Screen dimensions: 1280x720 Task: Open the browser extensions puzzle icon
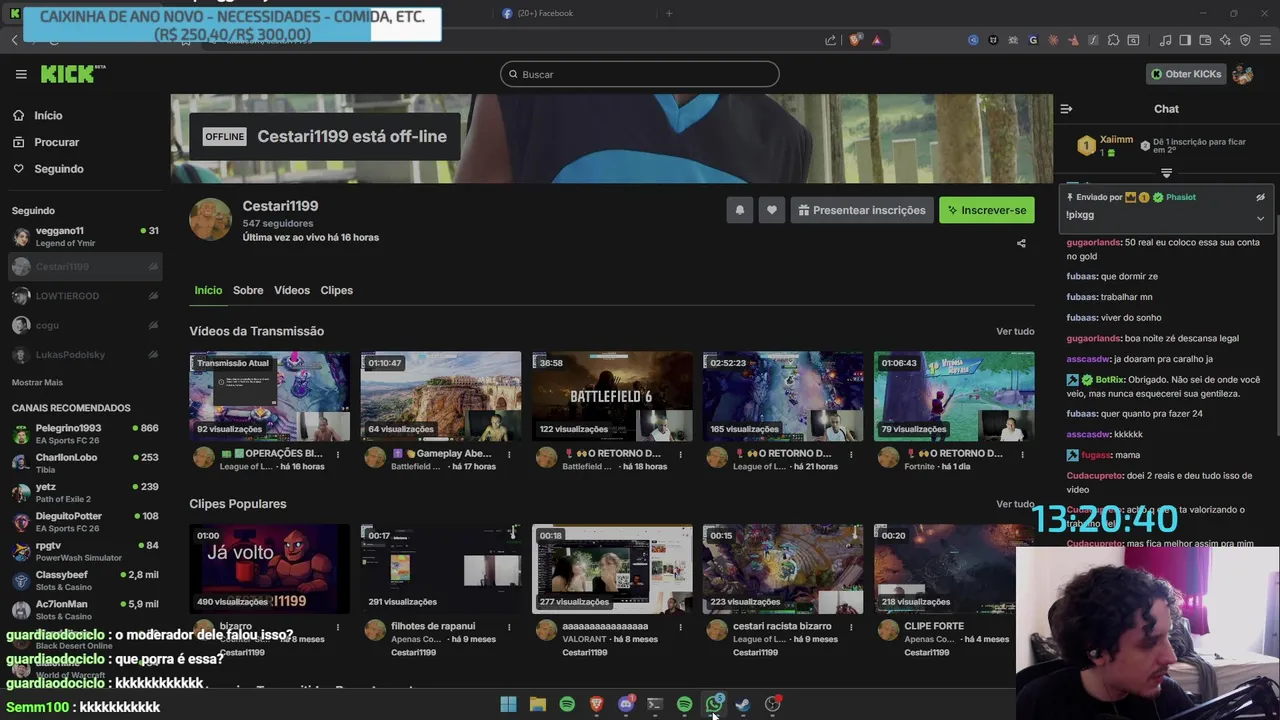[1113, 40]
